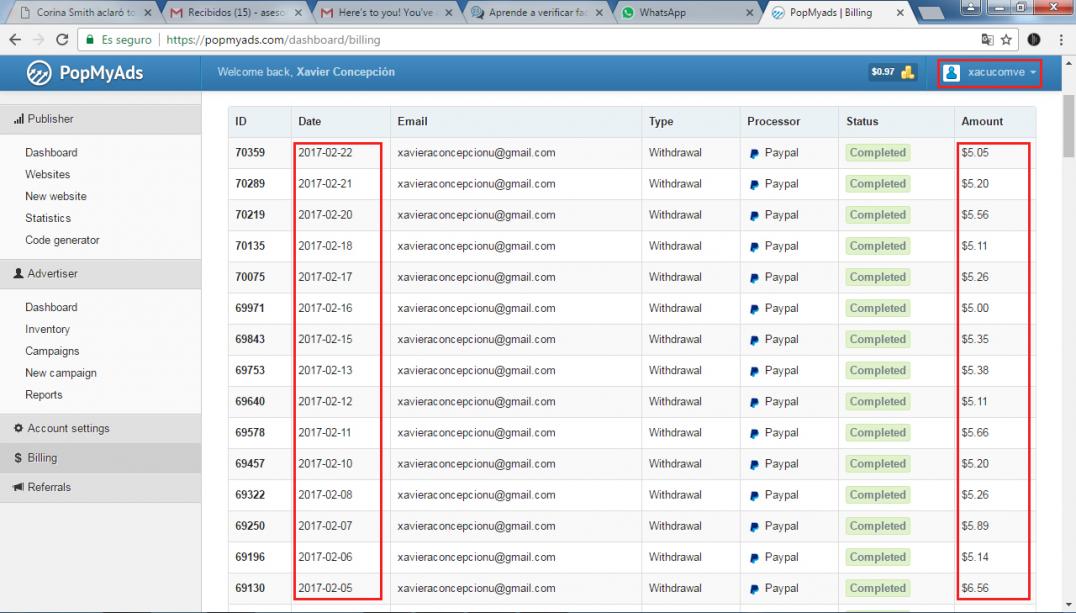
Task: Close the Corina Smith browser tab
Action: [x=148, y=14]
